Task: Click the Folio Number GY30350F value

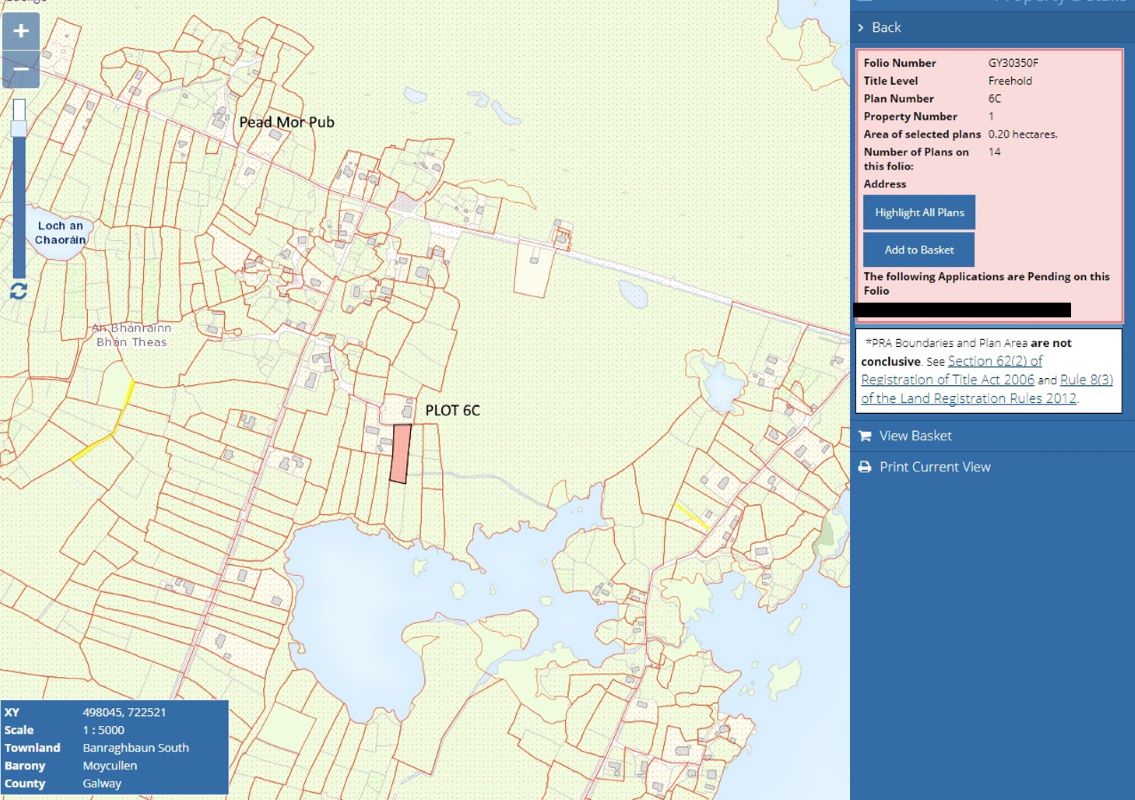Action: click(x=1013, y=63)
